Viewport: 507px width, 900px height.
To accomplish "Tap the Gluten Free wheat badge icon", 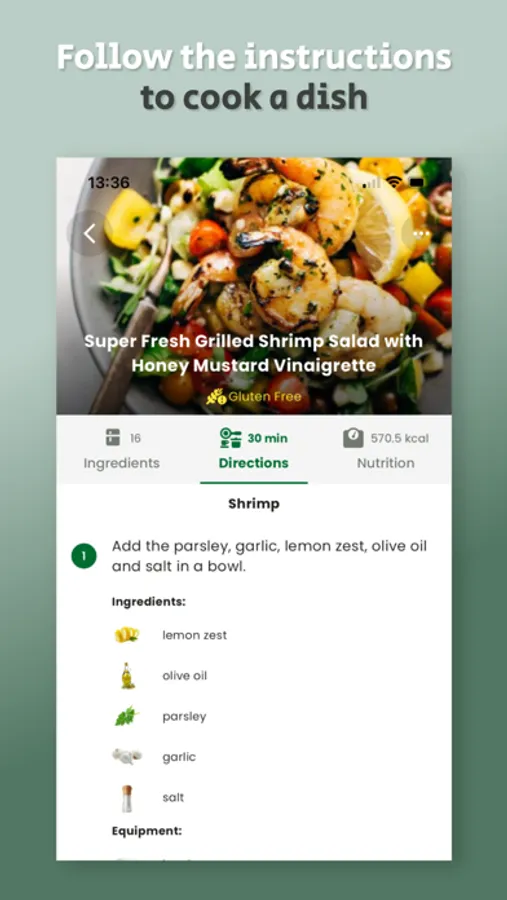I will tap(215, 397).
